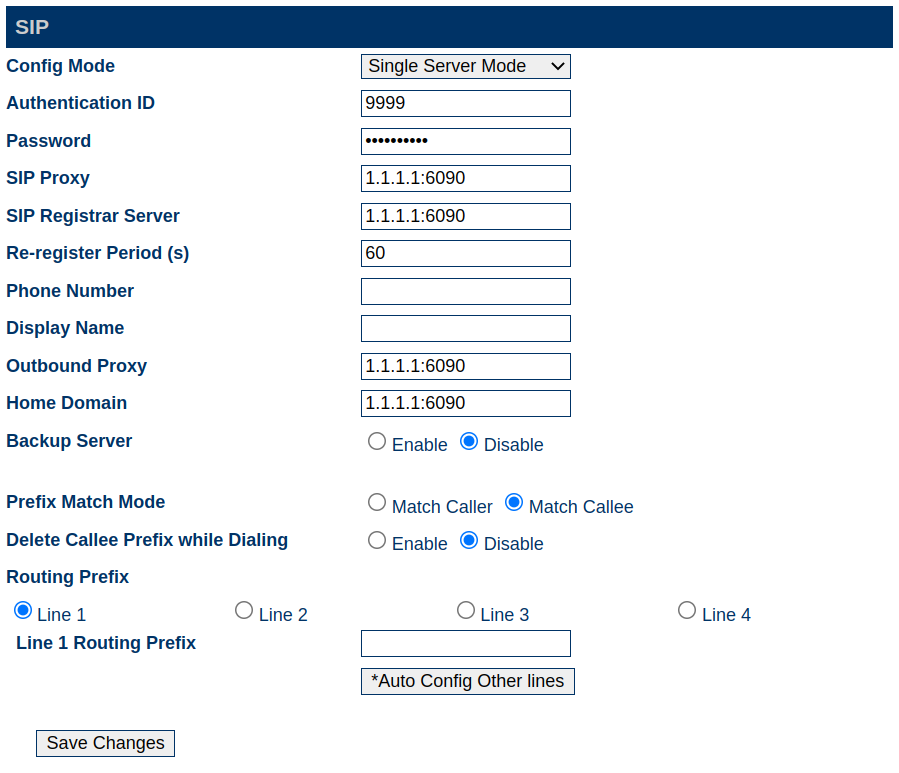Image resolution: width=899 pixels, height=773 pixels.
Task: Choose Match Callee prefix mode
Action: [514, 502]
